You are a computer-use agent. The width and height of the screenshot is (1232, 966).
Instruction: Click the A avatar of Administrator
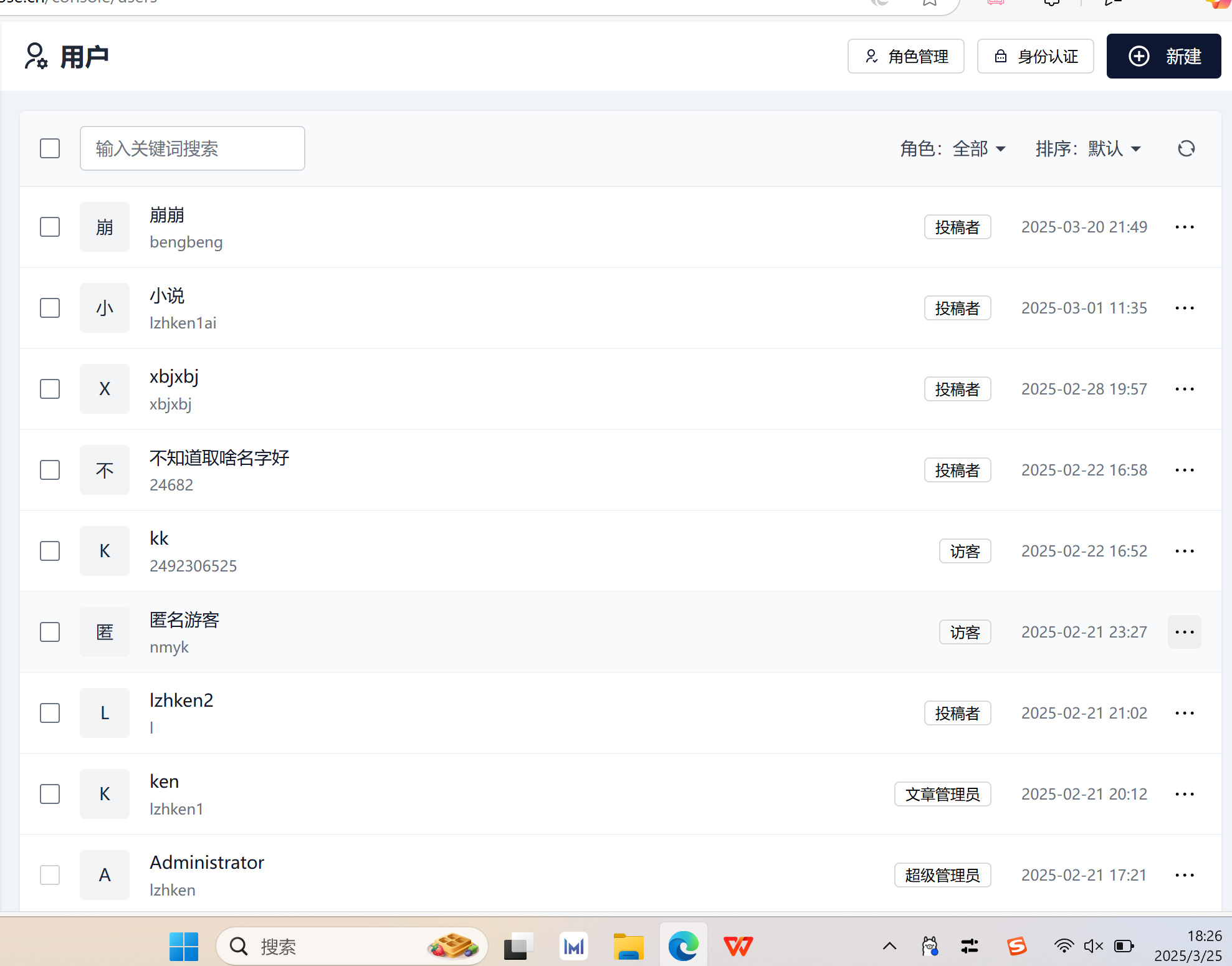[105, 875]
